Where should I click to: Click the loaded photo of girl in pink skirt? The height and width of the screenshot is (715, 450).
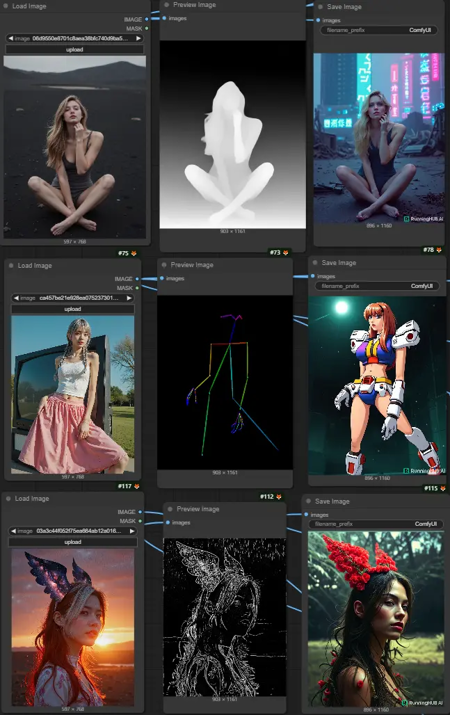point(72,395)
